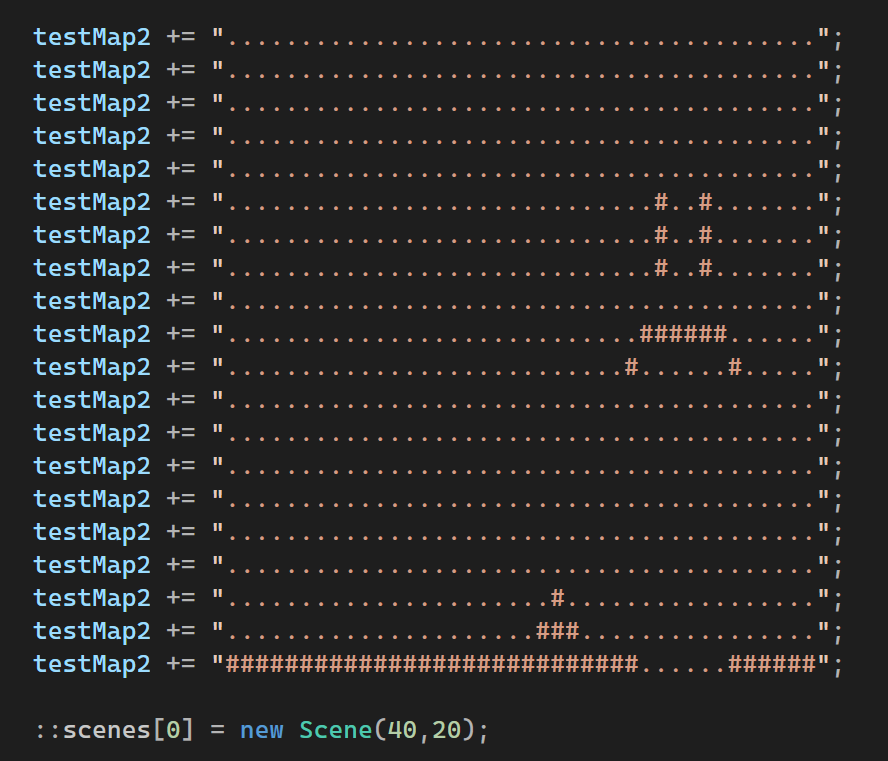Screen dimensions: 888x761
Task: Click the semicolon ending the Scene statement
Action: (x=484, y=730)
